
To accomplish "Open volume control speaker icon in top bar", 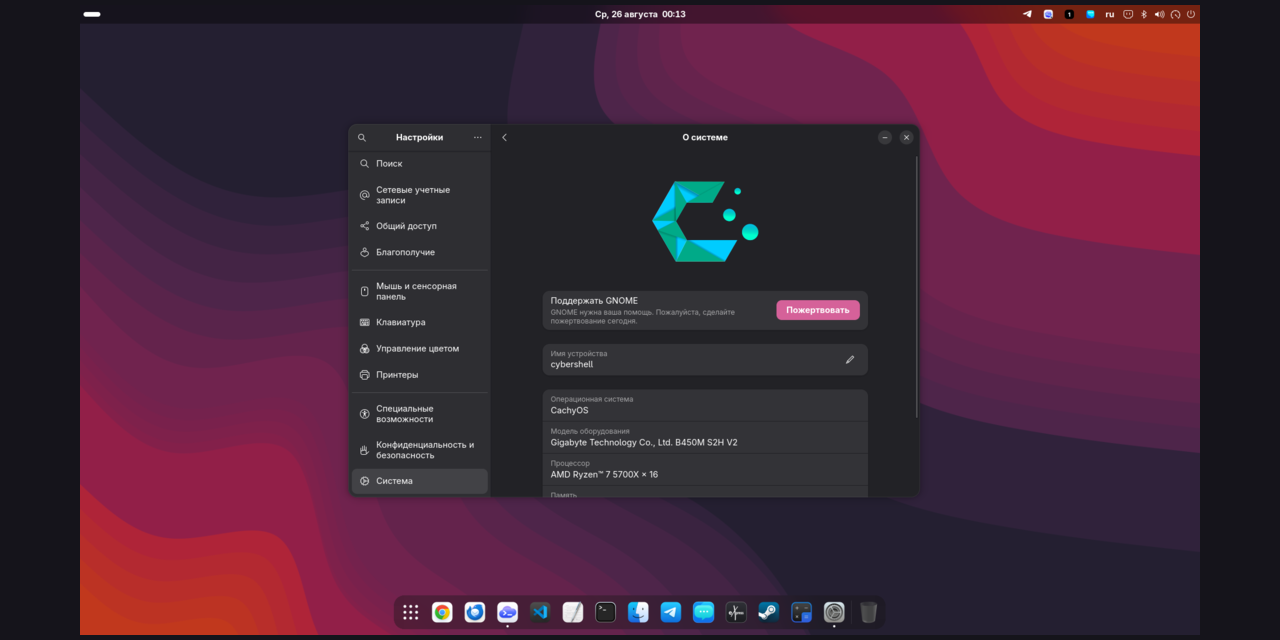I will click(x=1159, y=14).
